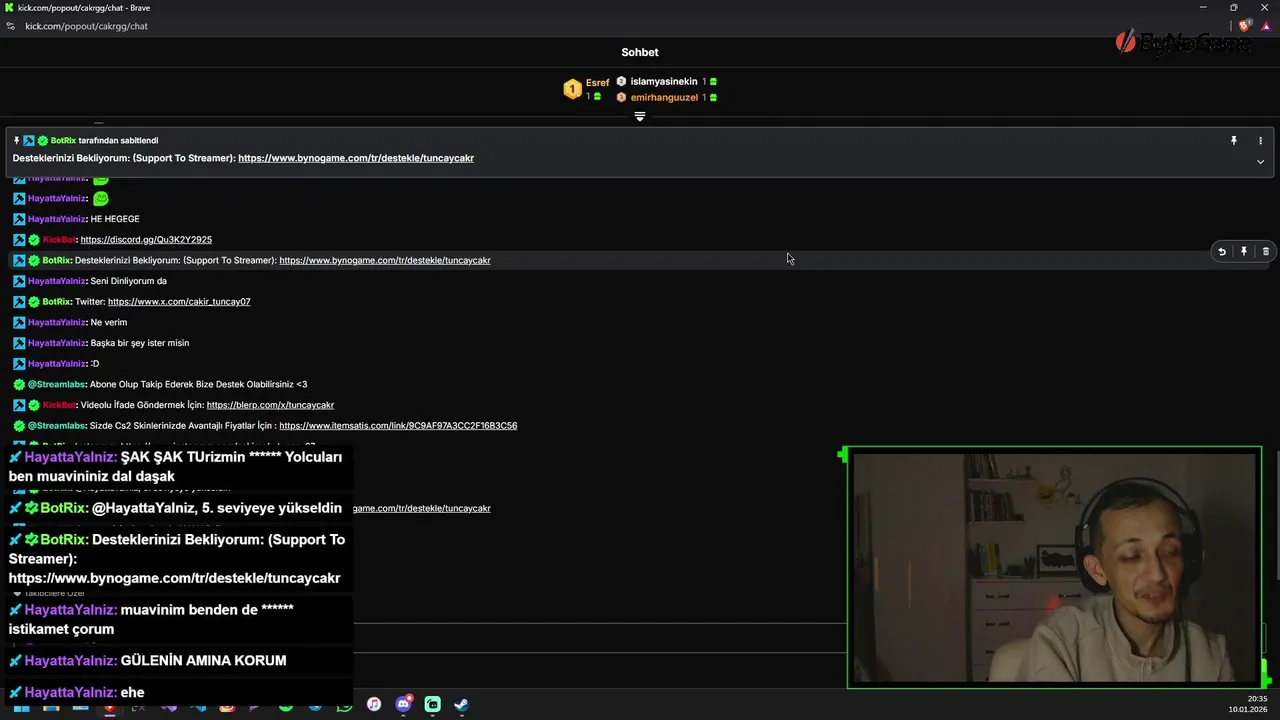The image size is (1280, 720).
Task: Open bynogame link in pinned message
Action: pyautogui.click(x=356, y=158)
